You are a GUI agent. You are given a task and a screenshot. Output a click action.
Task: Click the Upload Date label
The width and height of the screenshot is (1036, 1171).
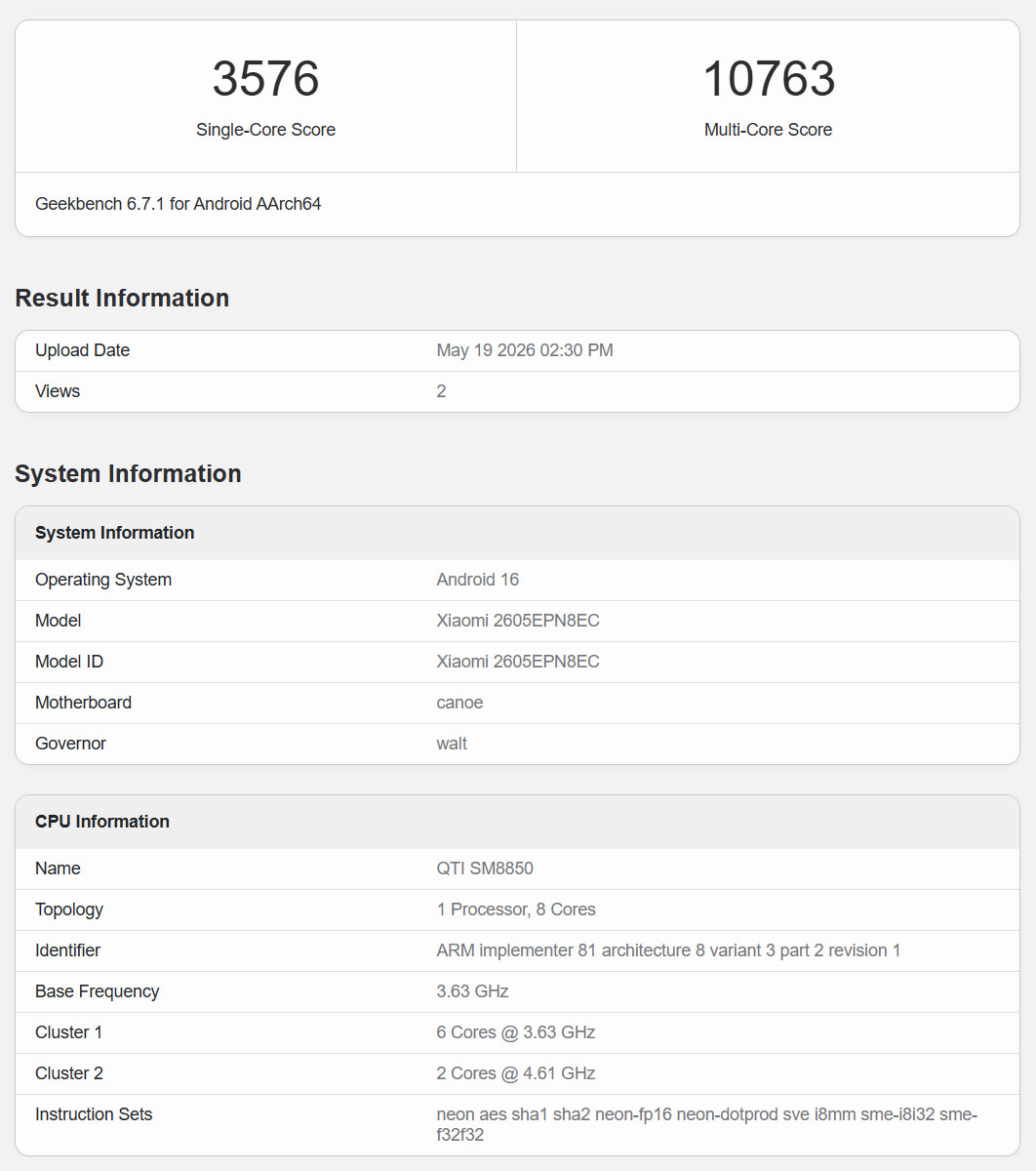pyautogui.click(x=82, y=350)
